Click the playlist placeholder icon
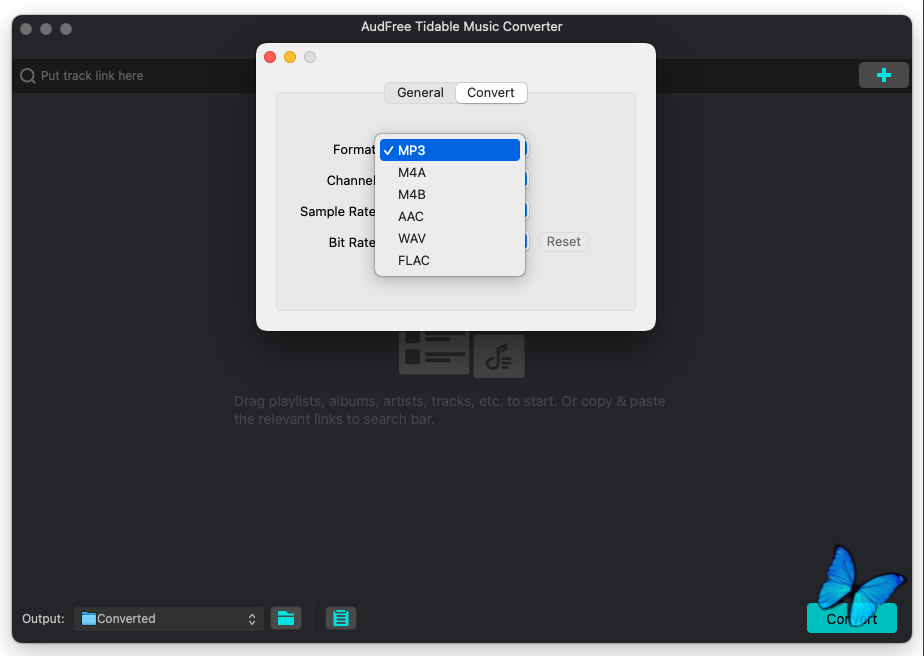 click(x=433, y=352)
